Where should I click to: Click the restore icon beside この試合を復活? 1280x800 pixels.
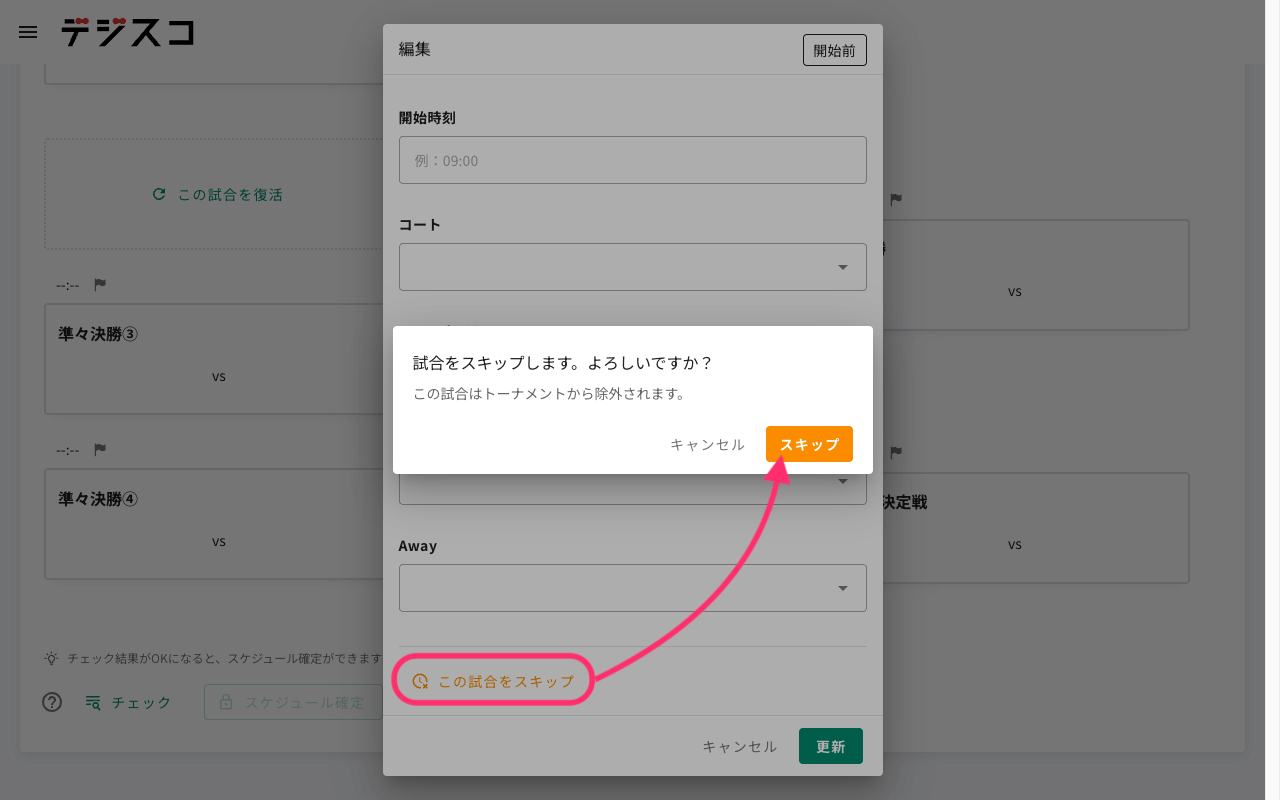[159, 194]
